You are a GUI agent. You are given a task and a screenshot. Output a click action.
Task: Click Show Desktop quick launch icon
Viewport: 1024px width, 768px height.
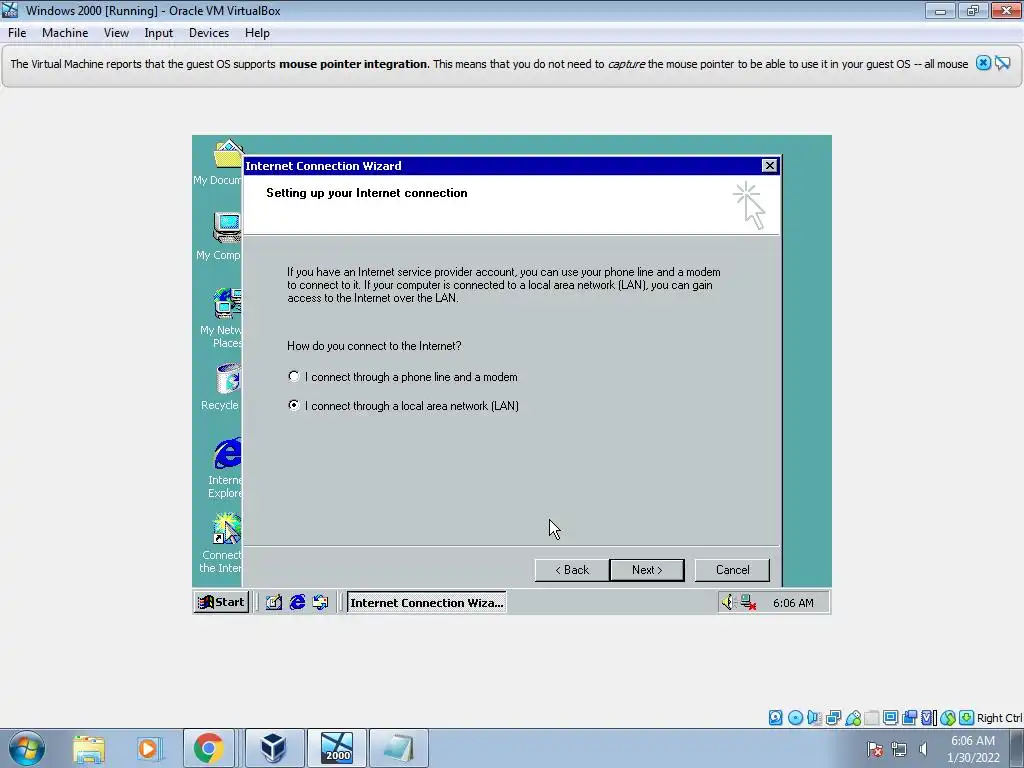coord(274,602)
